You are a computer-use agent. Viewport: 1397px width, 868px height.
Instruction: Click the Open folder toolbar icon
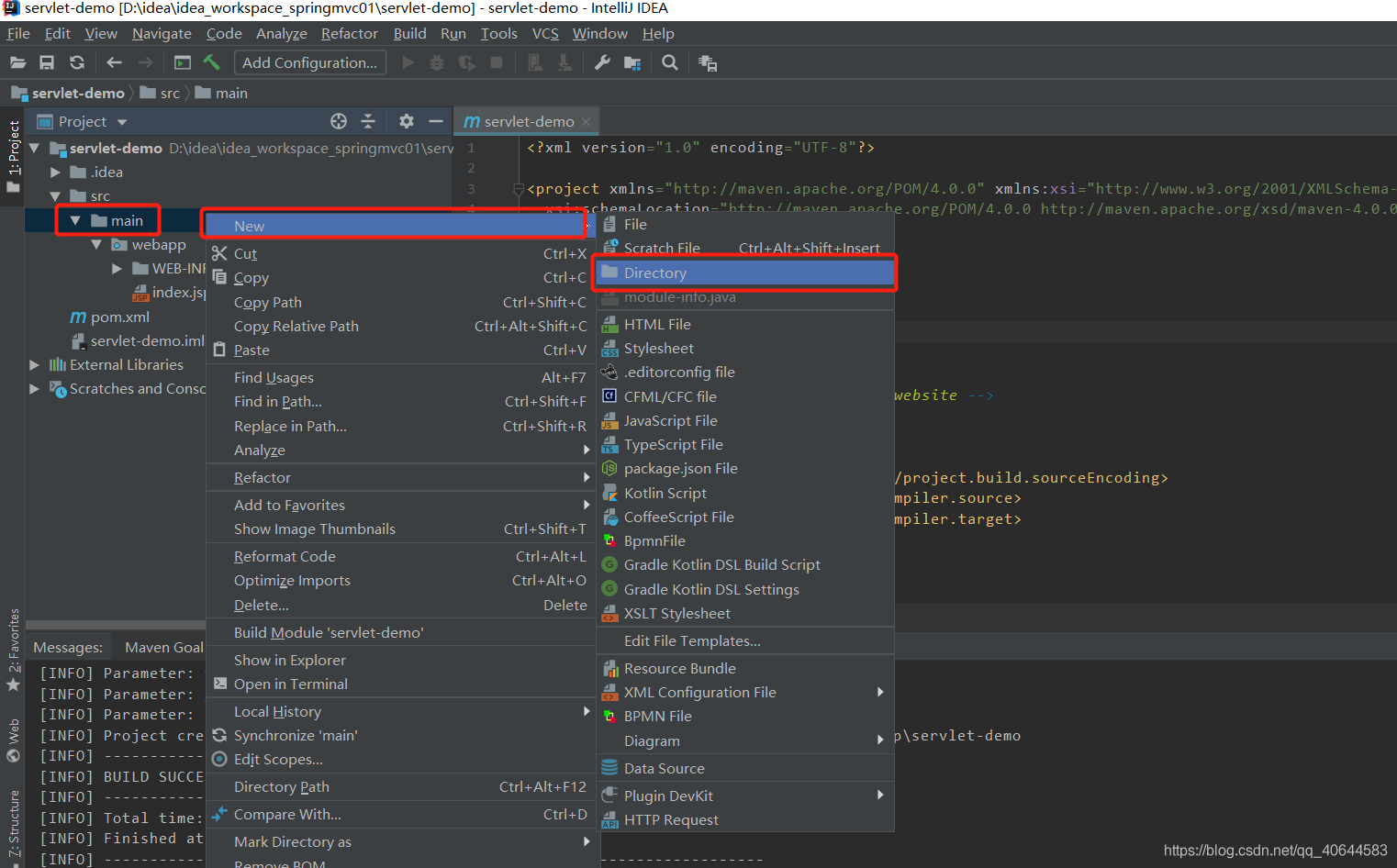17,62
